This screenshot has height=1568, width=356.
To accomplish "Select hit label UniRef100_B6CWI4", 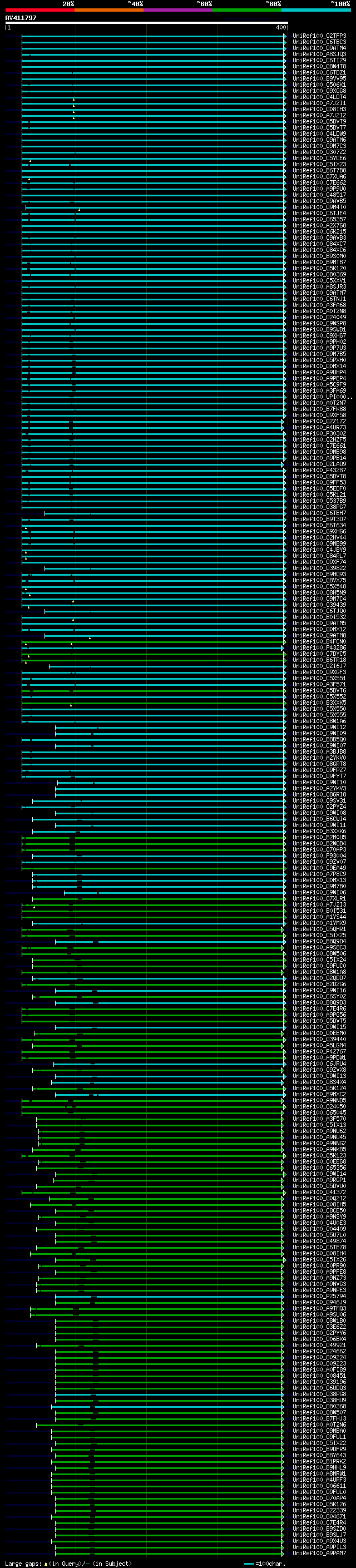I will pyautogui.click(x=319, y=819).
